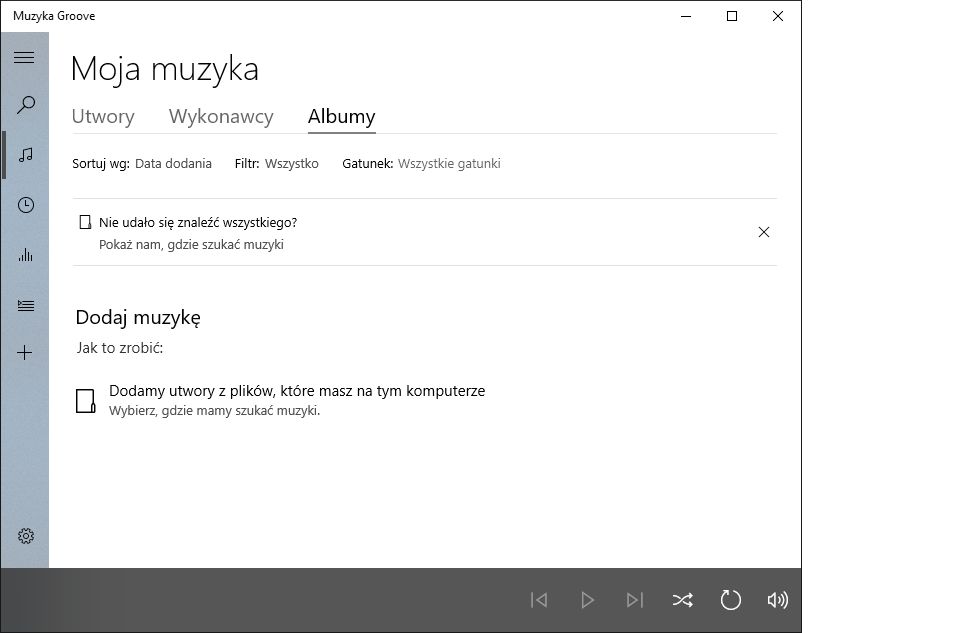Click the play button
Screen dimensions: 960x633
point(588,600)
